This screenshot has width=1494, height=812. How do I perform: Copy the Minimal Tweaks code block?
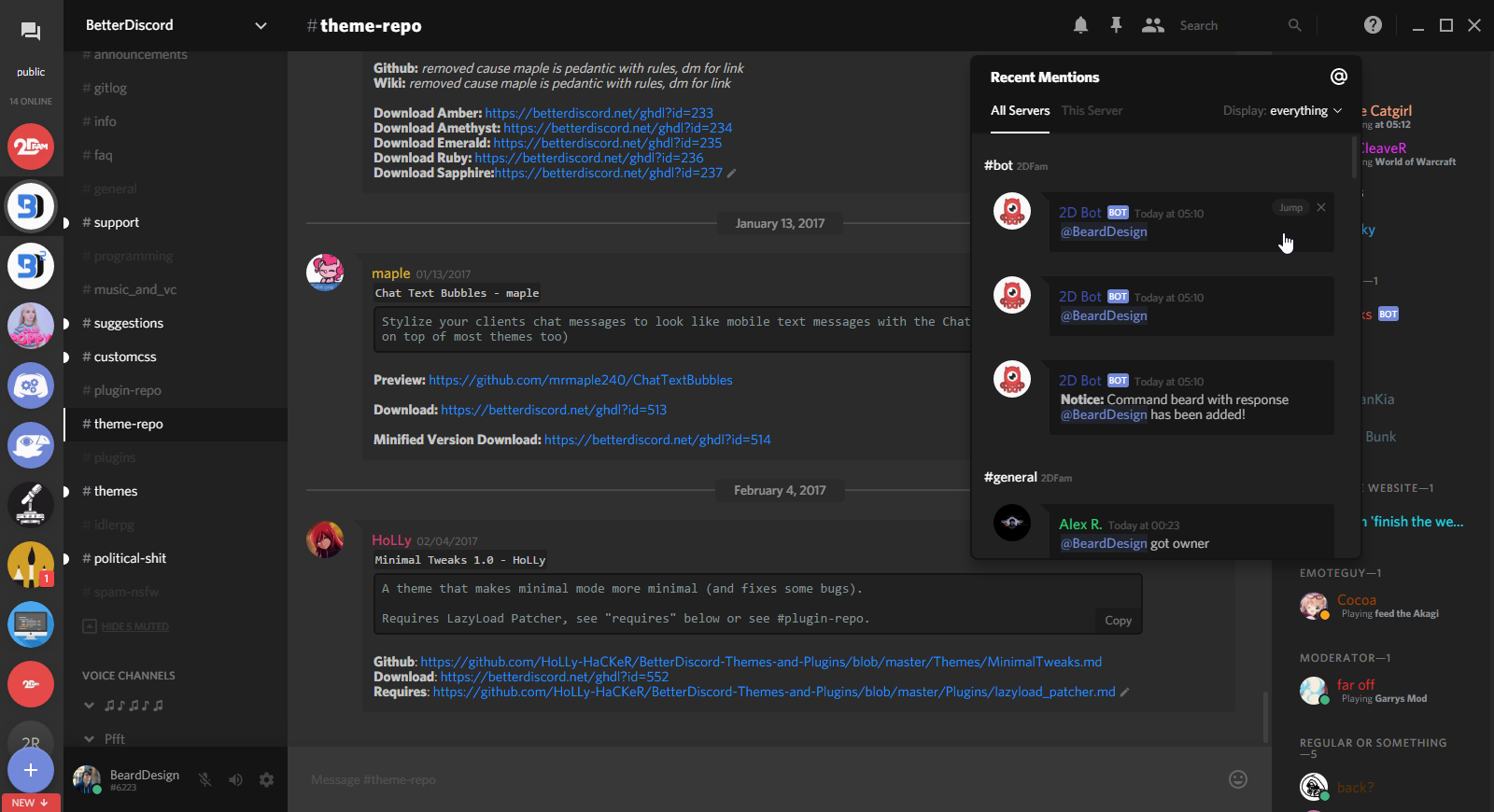pyautogui.click(x=1118, y=621)
